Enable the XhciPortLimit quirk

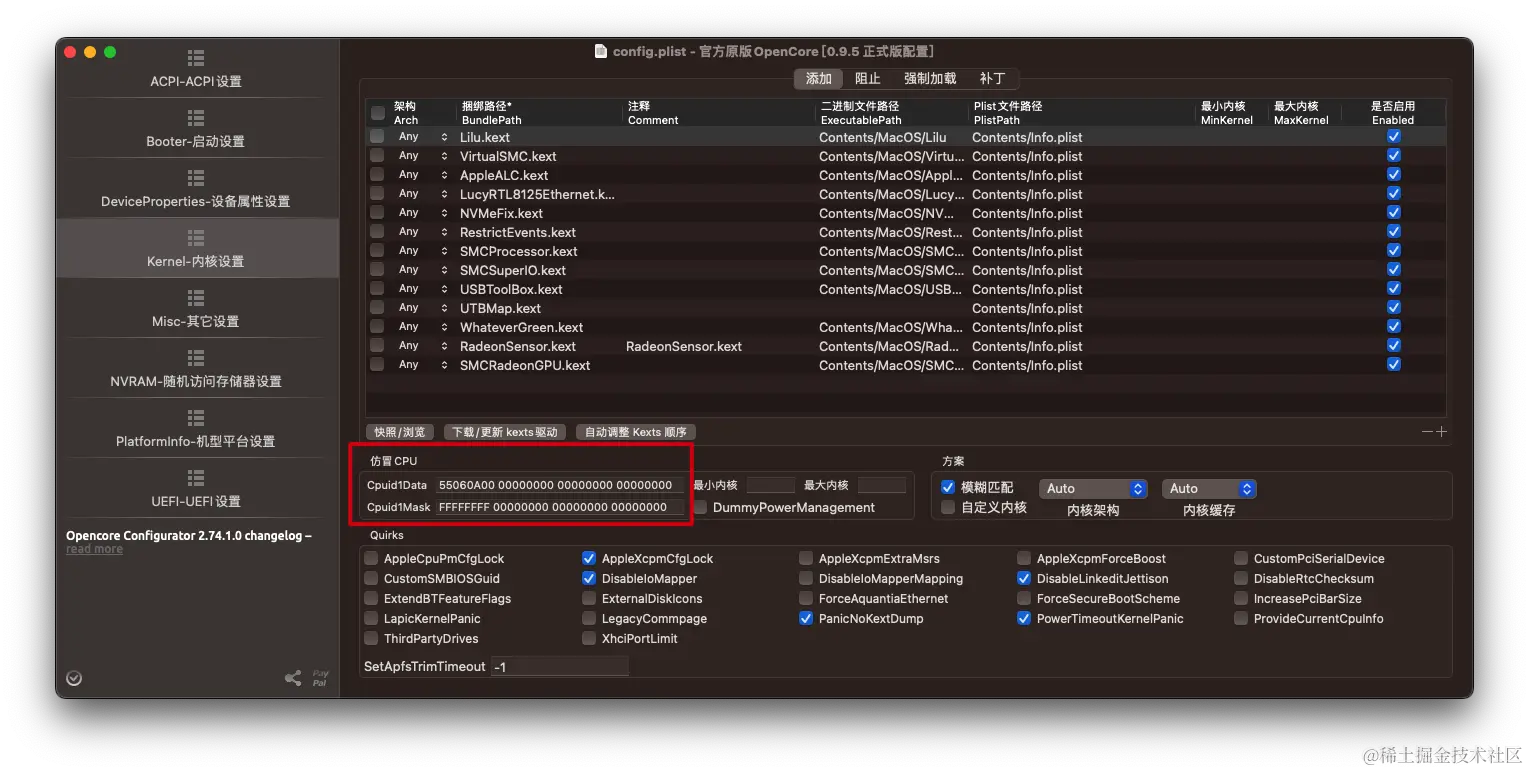[x=589, y=639]
